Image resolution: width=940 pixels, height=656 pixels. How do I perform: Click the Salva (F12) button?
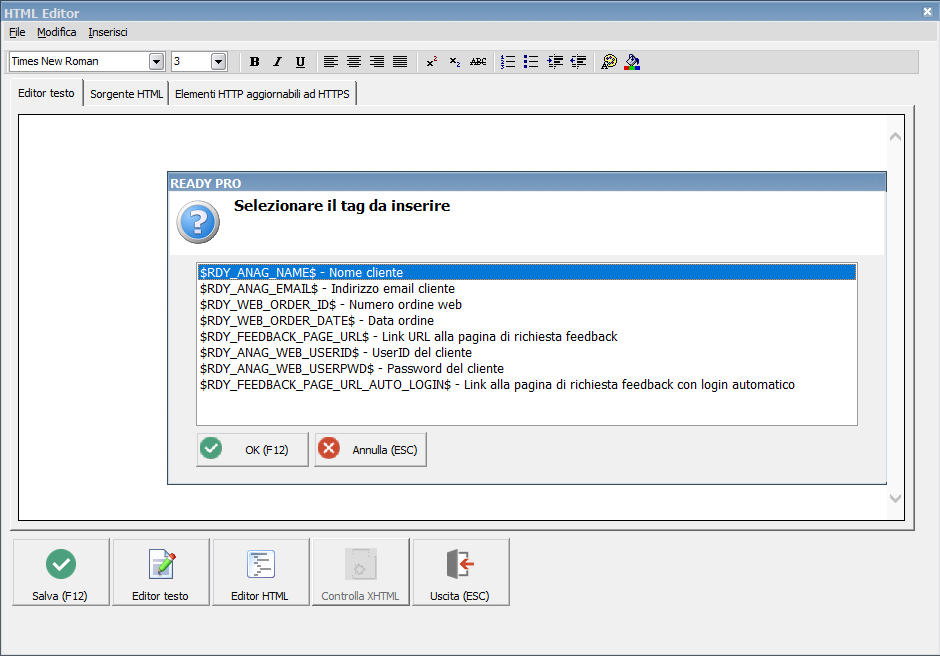tap(61, 572)
